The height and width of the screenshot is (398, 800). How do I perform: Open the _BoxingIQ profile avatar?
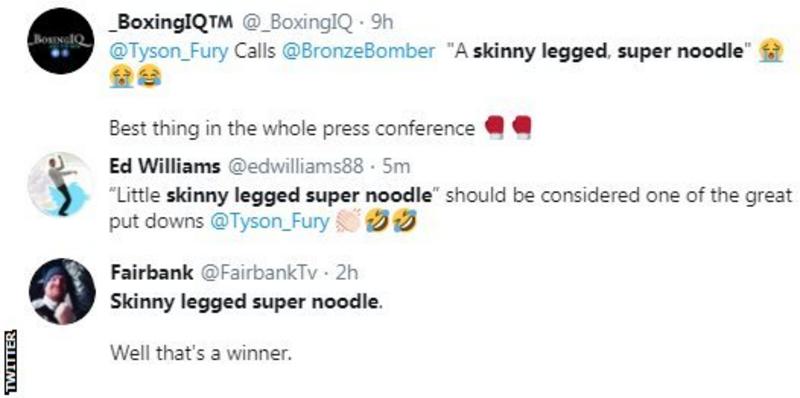pyautogui.click(x=61, y=41)
